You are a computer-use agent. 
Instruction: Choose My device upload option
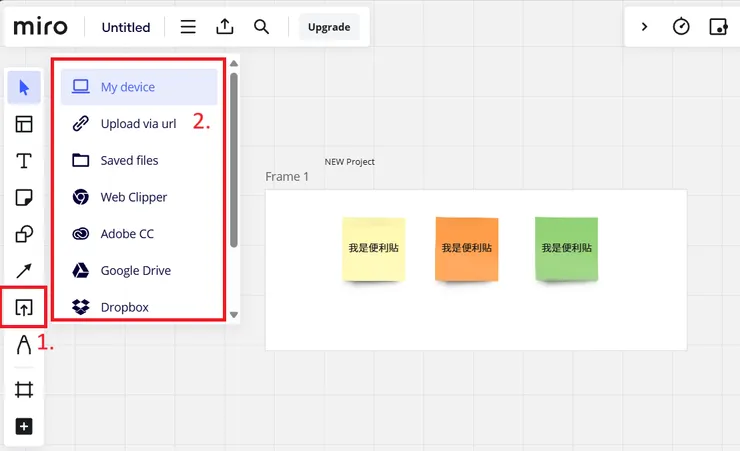click(139, 87)
